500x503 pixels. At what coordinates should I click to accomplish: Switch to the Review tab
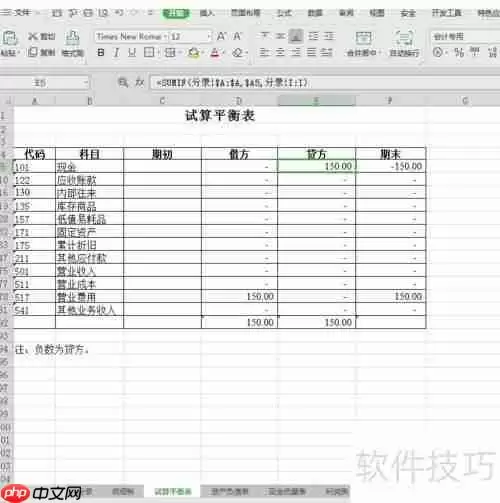coord(346,13)
